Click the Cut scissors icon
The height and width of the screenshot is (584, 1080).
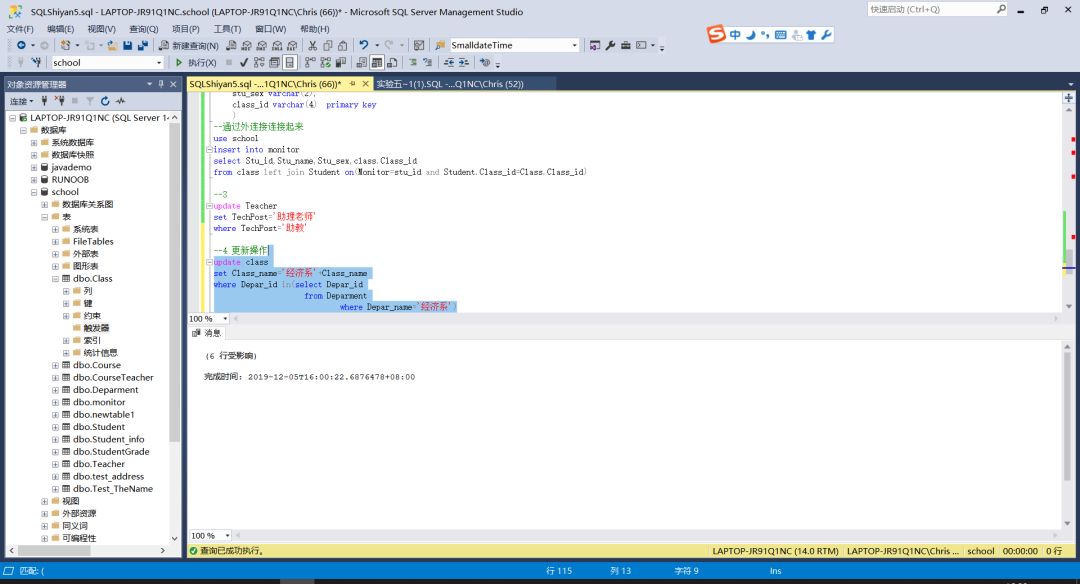click(x=313, y=45)
